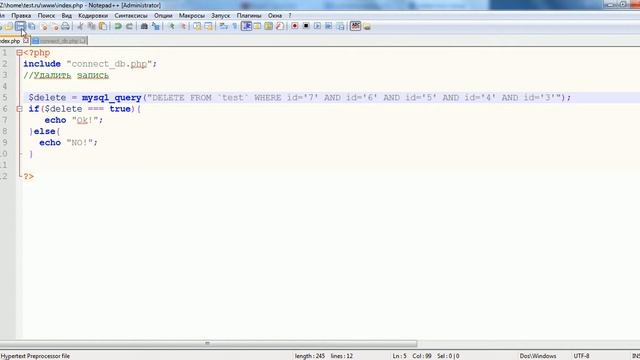This screenshot has height=360, width=640.
Task: Toggle the Word Wrap icon
Action: [223, 27]
